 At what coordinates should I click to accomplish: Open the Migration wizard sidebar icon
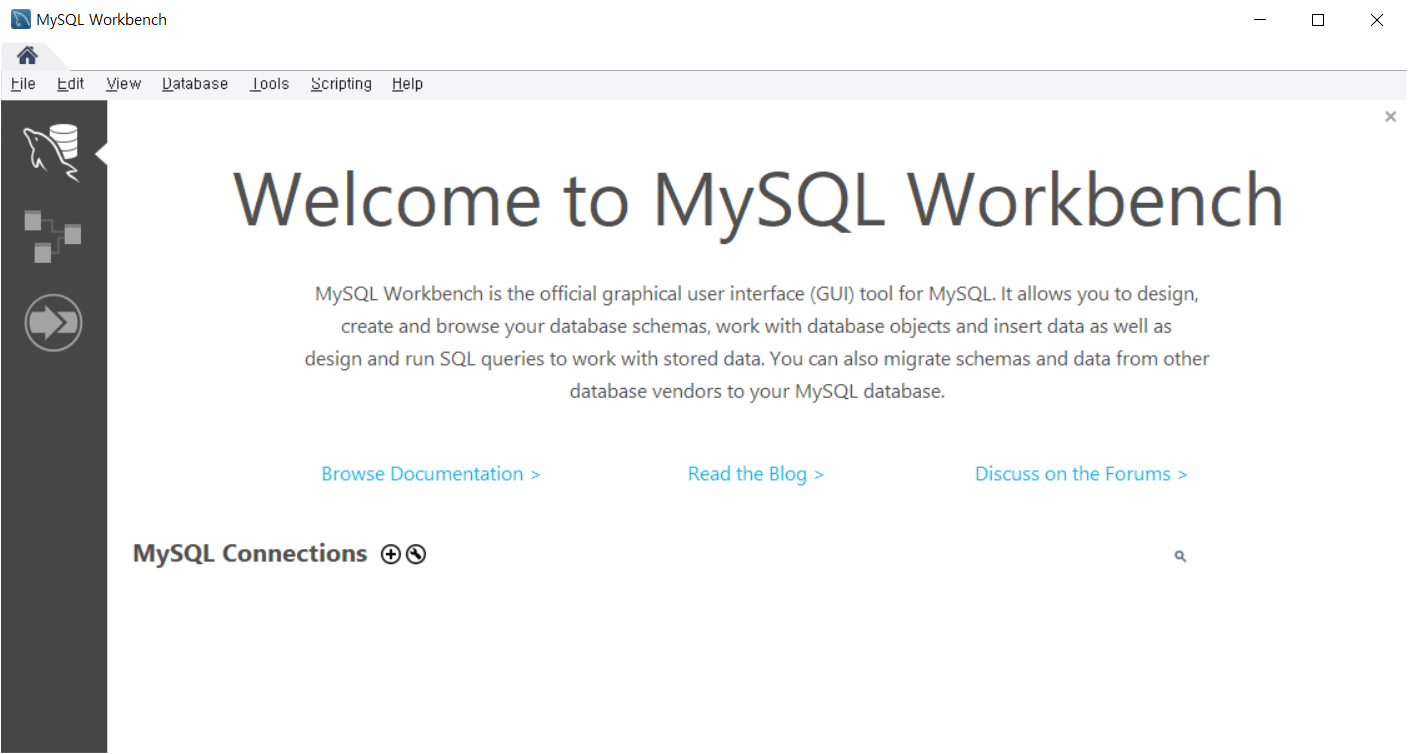(x=53, y=323)
